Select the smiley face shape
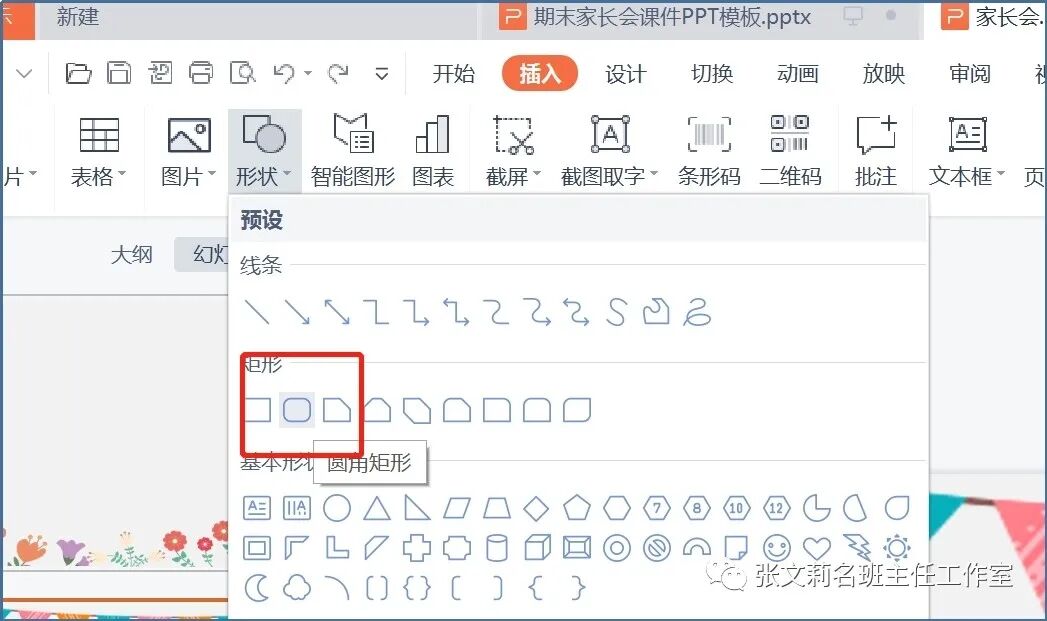Screen dimensions: 1047x621 coord(778,548)
